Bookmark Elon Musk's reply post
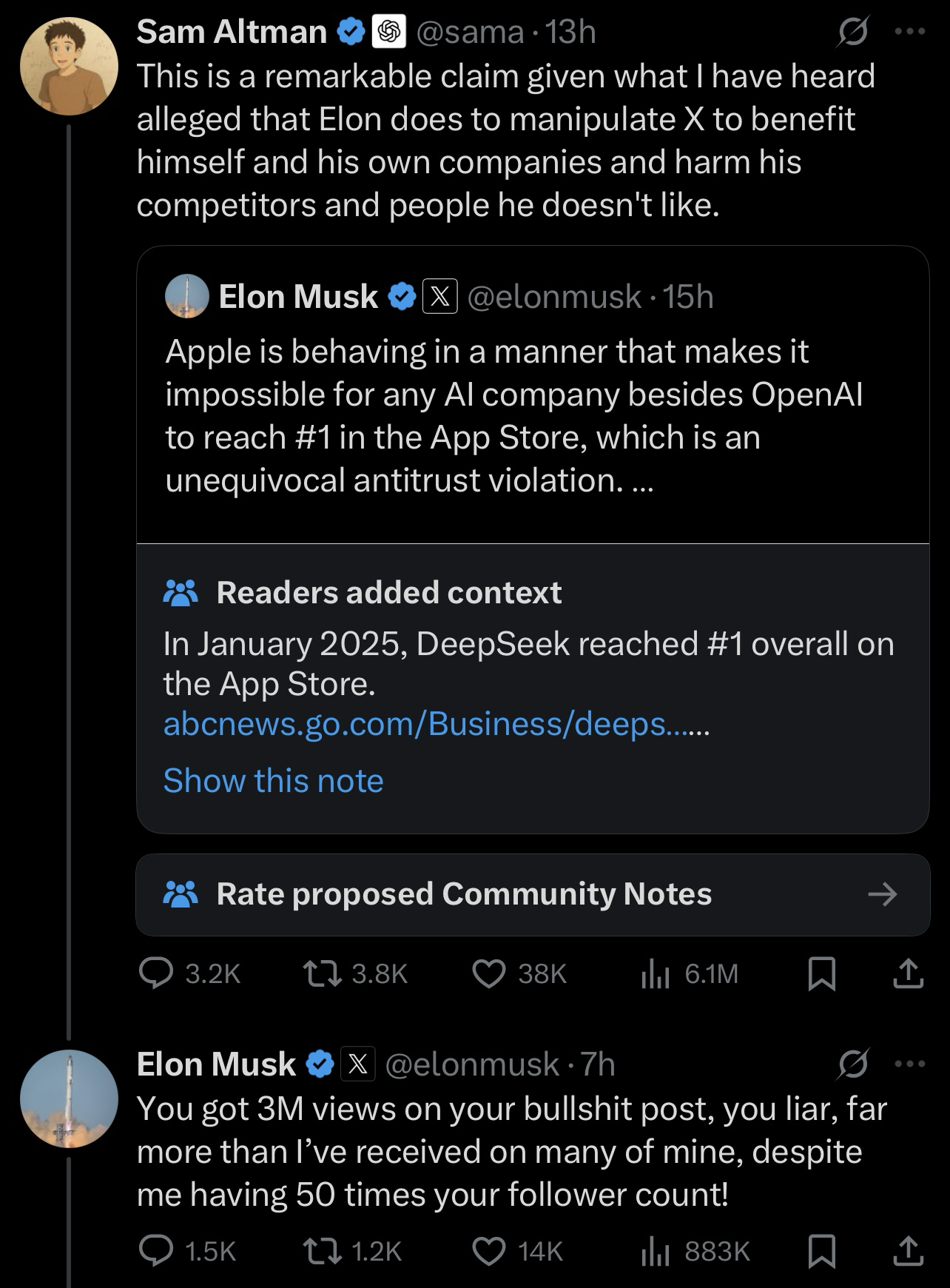The image size is (950, 1288). [x=821, y=1251]
